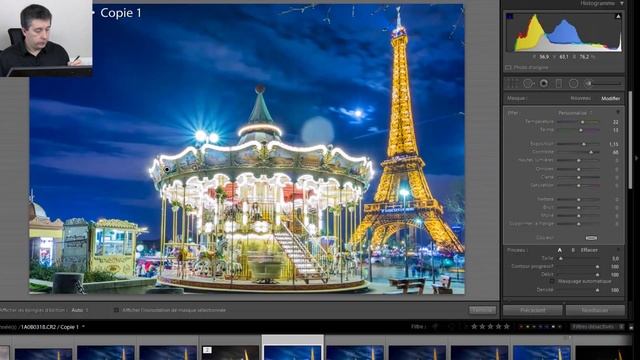Open the Effet Personnalisé preset dropdown
Viewport: 640px width, 360px height.
click(575, 113)
